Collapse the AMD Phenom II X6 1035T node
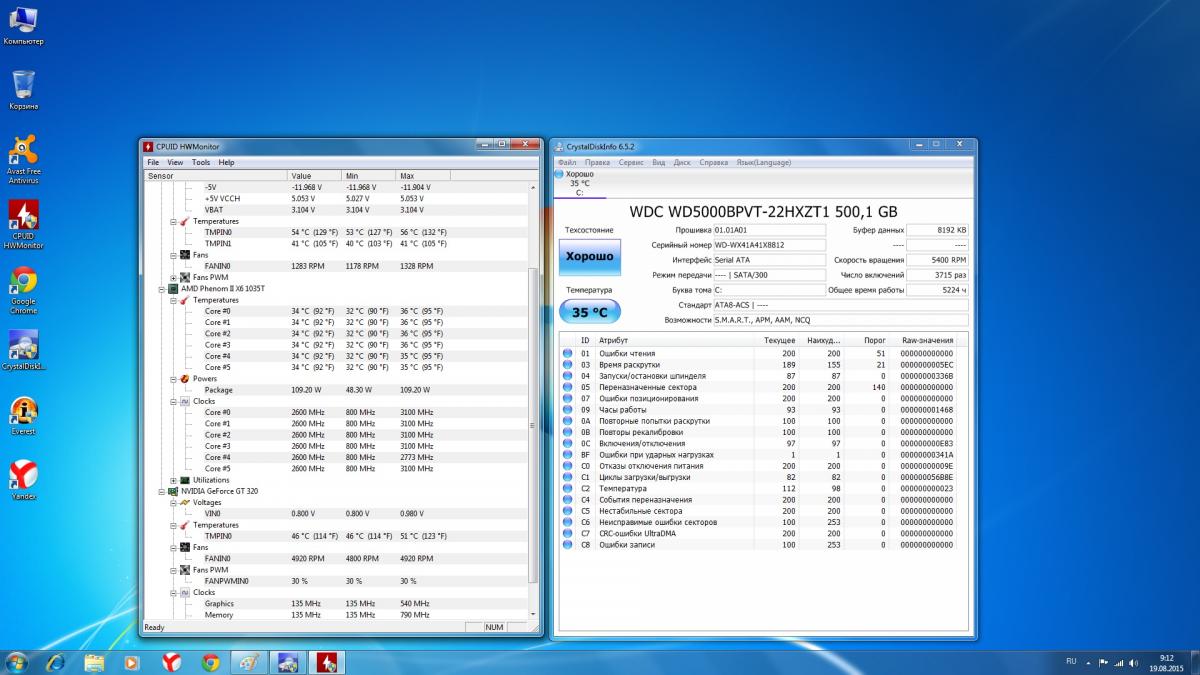This screenshot has width=1200, height=675. [x=161, y=289]
